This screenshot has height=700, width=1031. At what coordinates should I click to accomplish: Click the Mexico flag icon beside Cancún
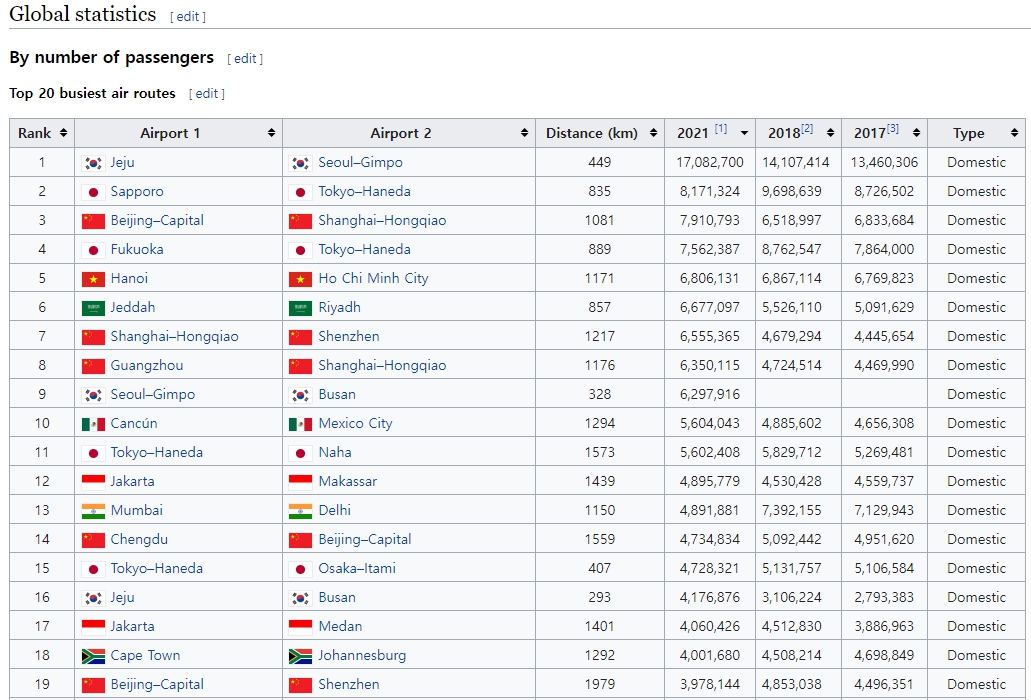(x=93, y=424)
